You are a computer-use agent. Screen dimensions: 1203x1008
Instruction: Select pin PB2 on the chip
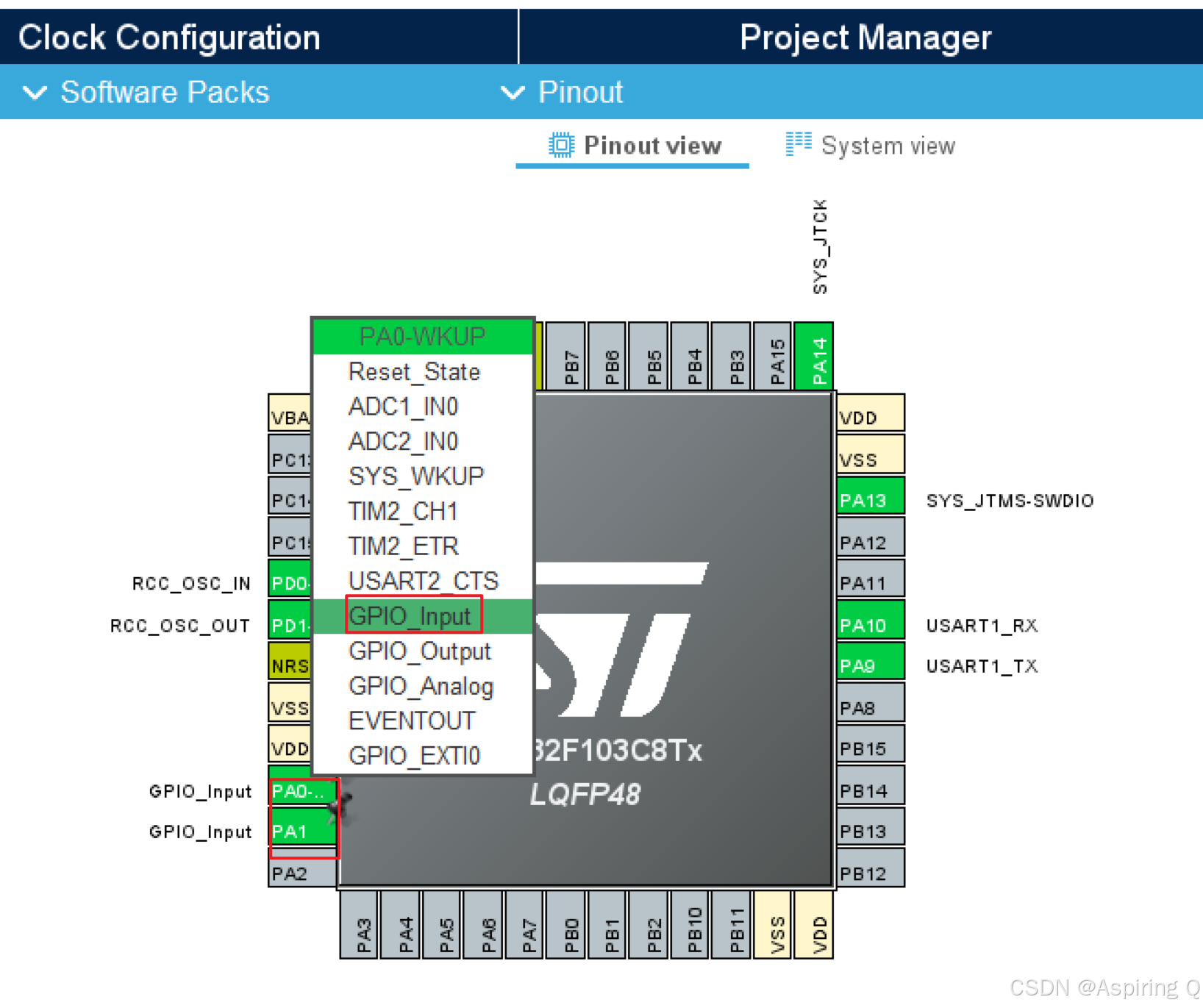click(x=649, y=925)
